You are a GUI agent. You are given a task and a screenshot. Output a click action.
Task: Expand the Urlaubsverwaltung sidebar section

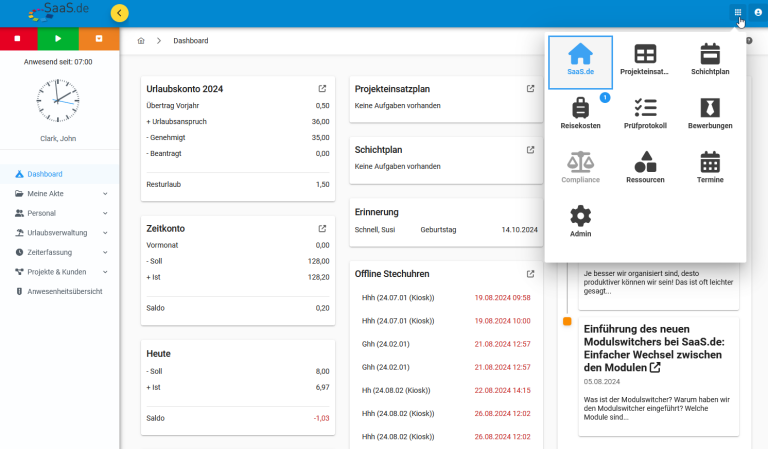click(60, 232)
